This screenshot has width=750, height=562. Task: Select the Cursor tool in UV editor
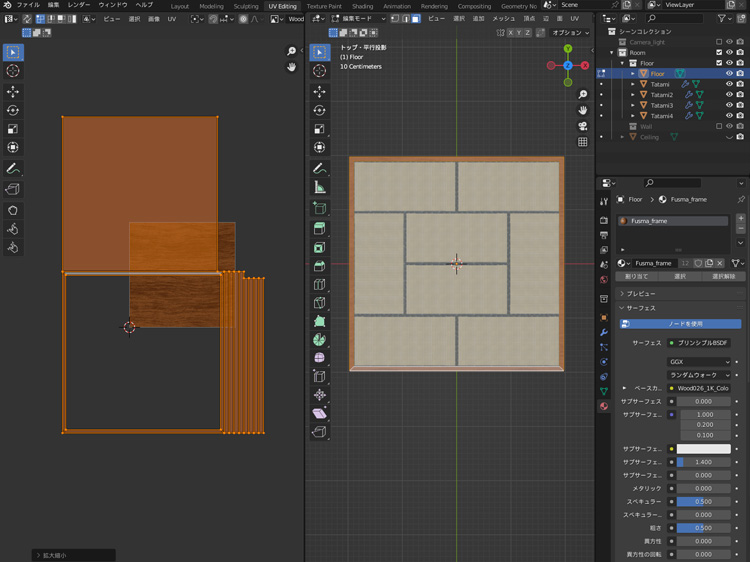click(13, 71)
